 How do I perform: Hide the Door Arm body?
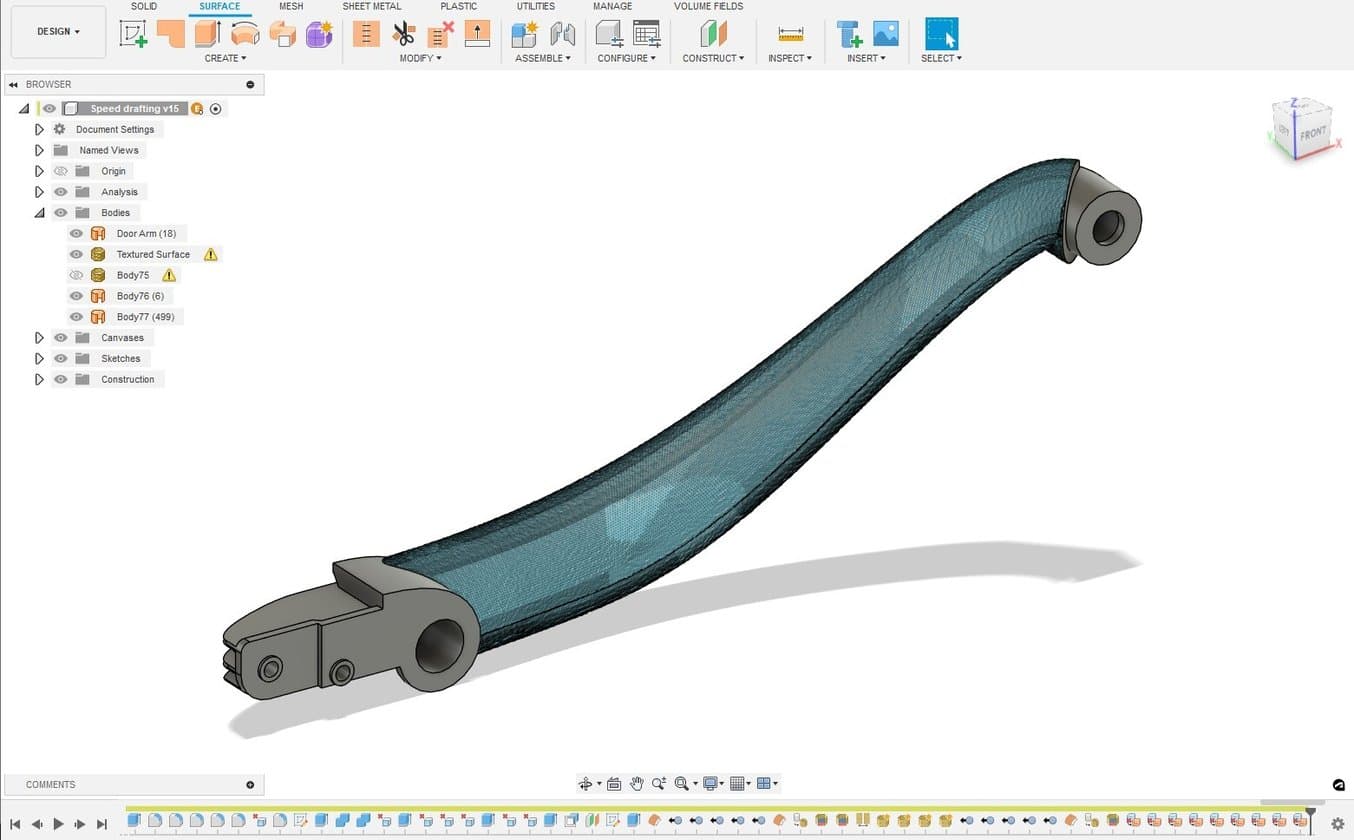(76, 233)
